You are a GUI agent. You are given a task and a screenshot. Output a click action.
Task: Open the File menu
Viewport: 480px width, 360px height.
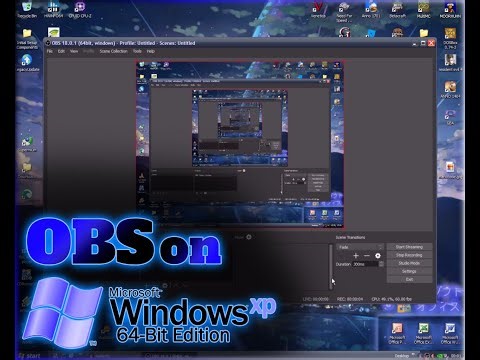pos(50,51)
